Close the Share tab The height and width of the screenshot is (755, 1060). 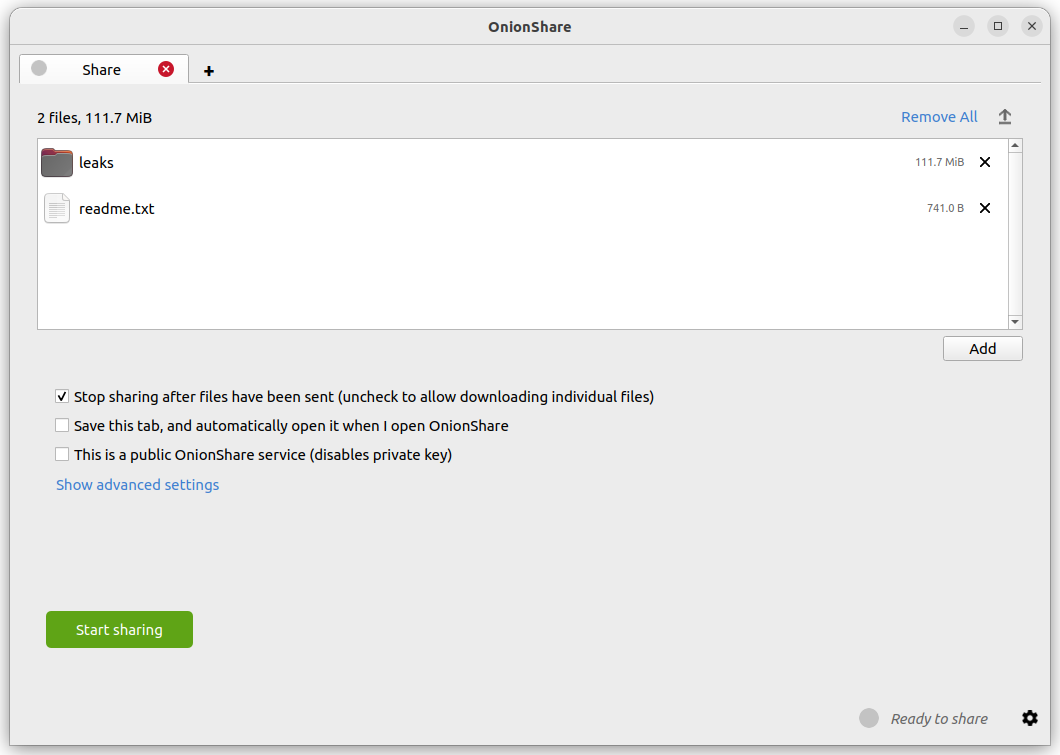[x=166, y=69]
